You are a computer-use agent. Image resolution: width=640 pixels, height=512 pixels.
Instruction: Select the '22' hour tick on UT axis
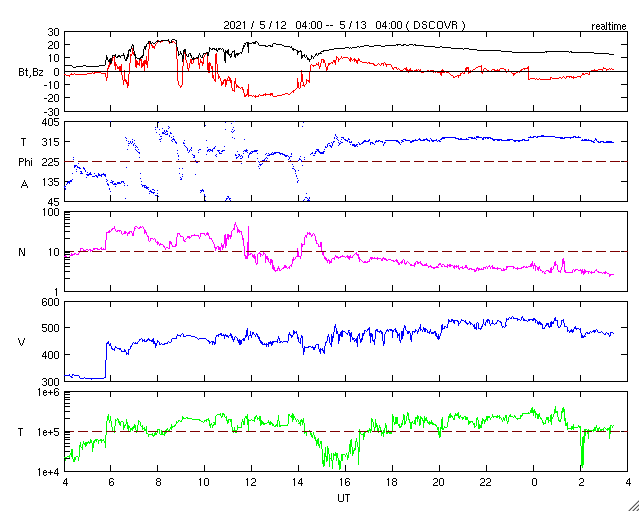point(487,482)
